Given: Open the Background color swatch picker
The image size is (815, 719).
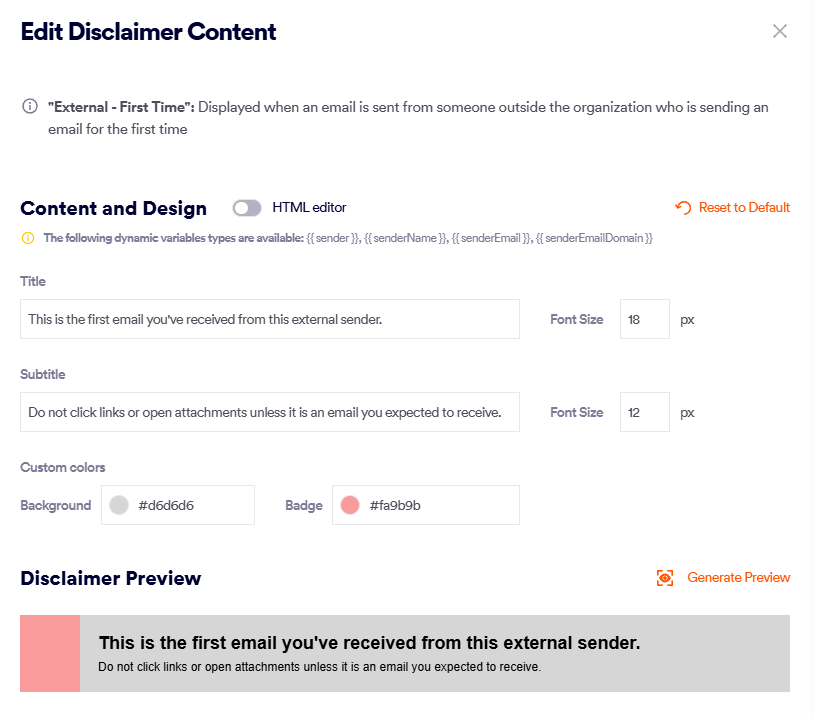Looking at the screenshot, I should click(119, 505).
